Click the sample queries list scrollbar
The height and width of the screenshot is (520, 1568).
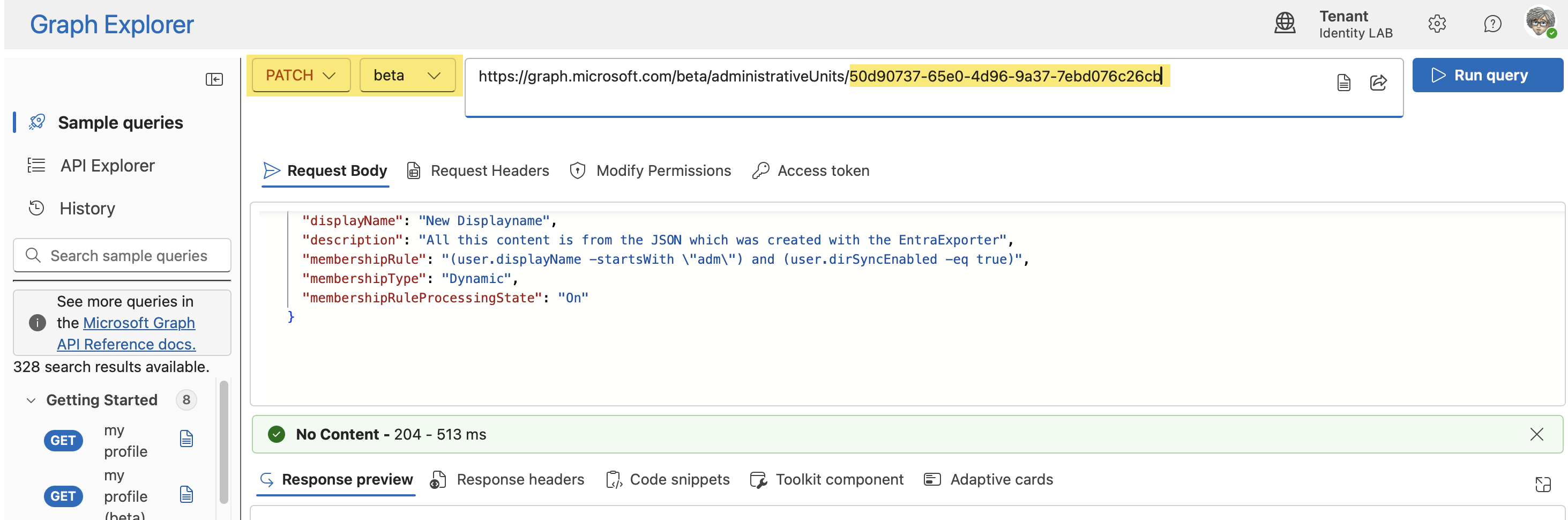tap(224, 442)
